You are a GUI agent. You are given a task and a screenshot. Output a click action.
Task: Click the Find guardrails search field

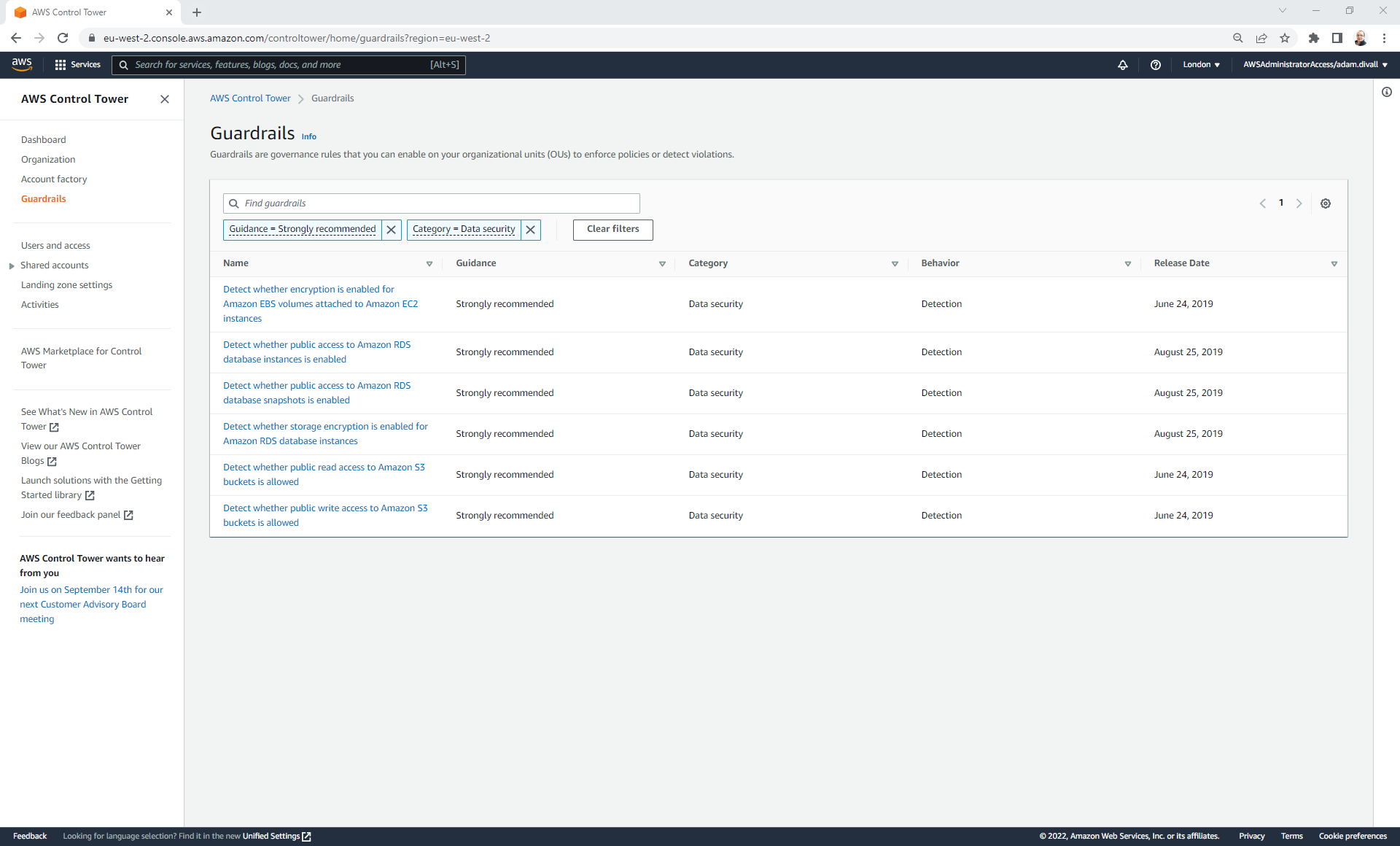[432, 203]
